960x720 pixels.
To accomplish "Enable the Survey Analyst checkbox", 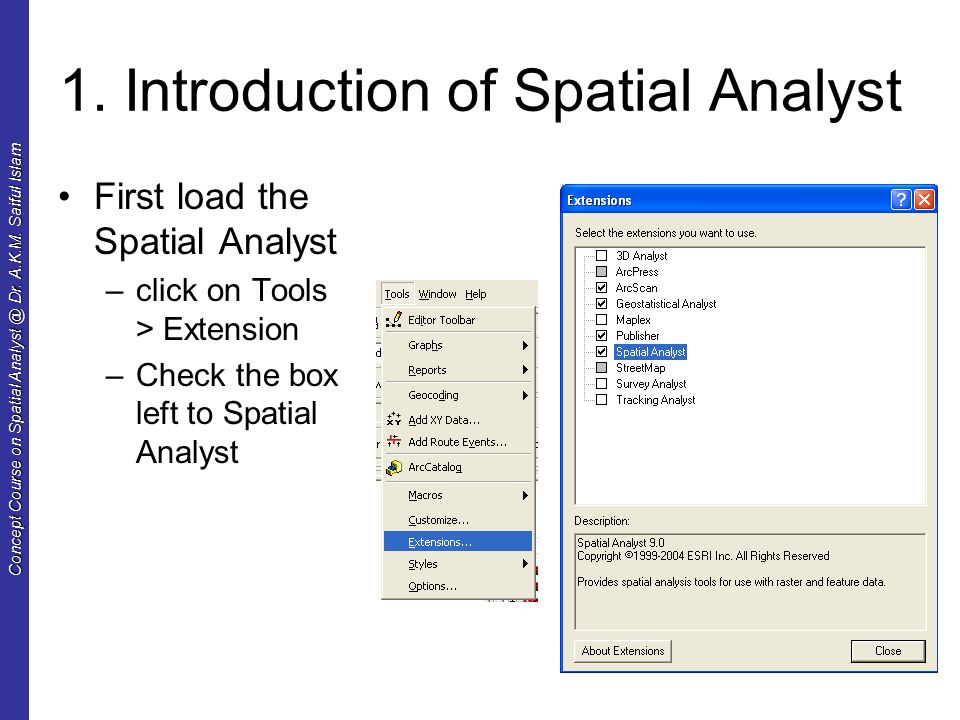I will [x=602, y=383].
